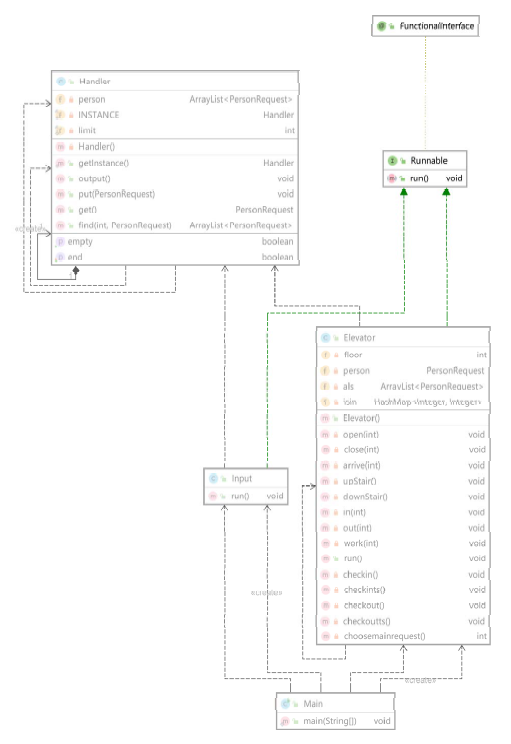
Task: Click the int type of the limit field
Action: pyautogui.click(x=289, y=130)
